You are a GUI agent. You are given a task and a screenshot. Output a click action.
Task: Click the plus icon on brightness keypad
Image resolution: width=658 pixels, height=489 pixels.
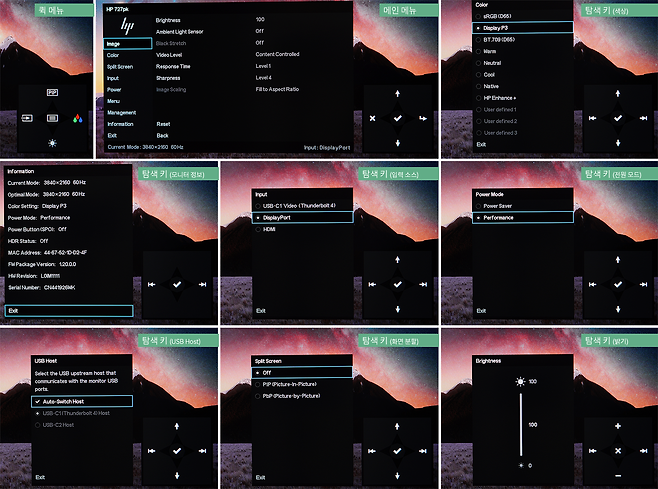[x=617, y=425]
